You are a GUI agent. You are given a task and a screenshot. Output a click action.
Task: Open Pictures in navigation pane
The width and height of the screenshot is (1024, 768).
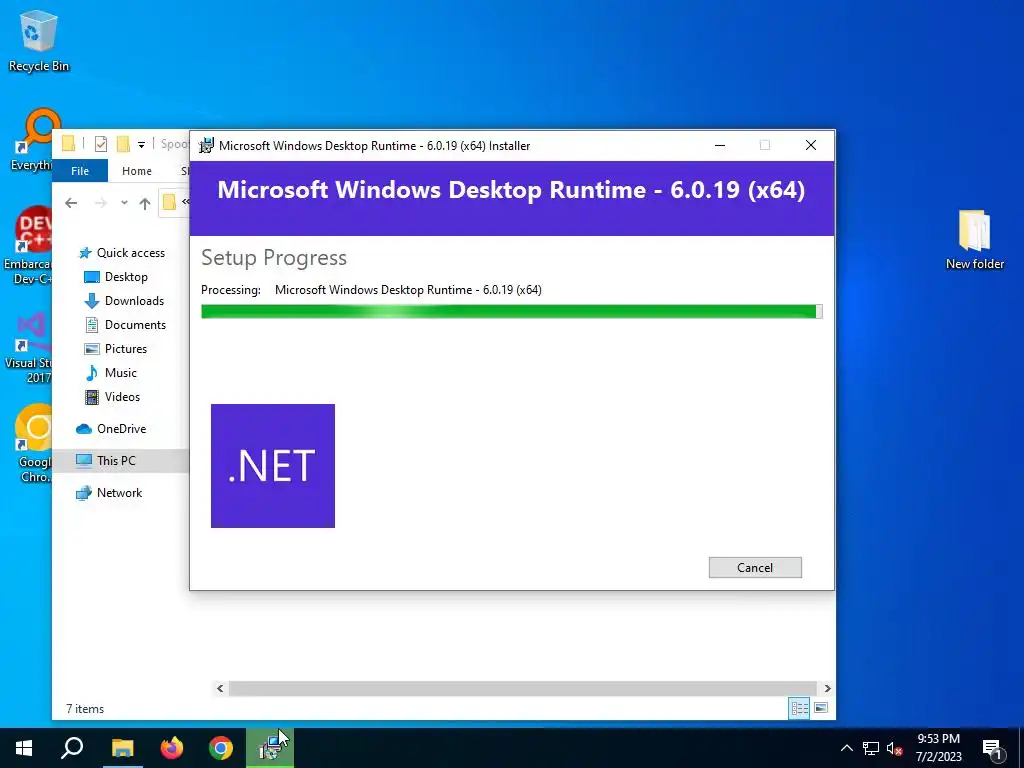[x=116, y=349]
